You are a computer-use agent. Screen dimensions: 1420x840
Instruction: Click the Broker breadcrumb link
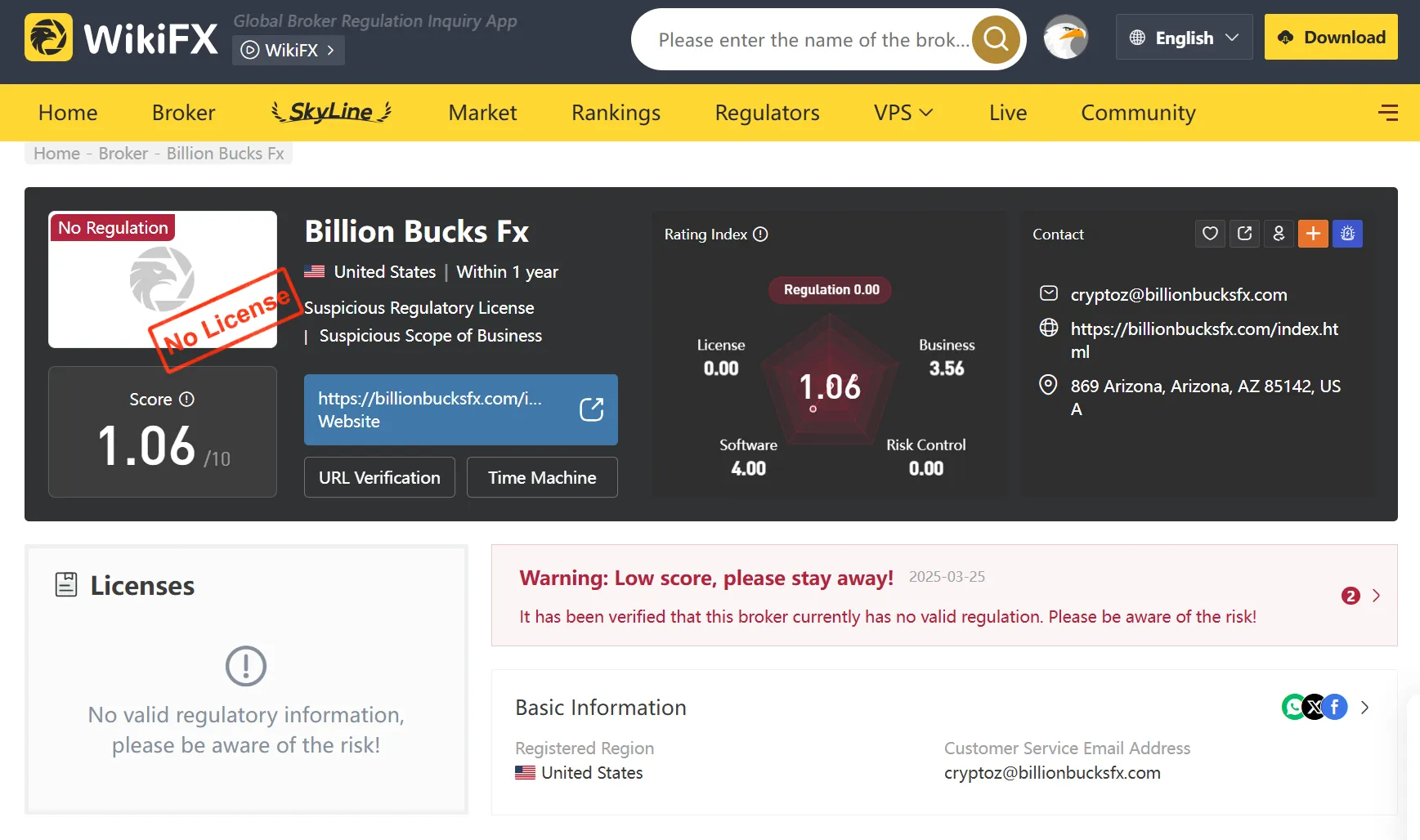tap(123, 154)
